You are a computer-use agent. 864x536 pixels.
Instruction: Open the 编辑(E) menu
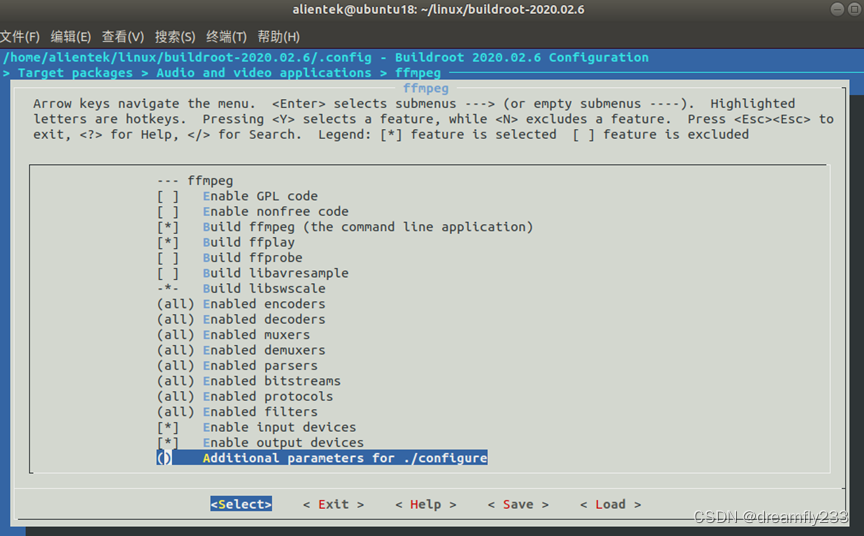(71, 37)
